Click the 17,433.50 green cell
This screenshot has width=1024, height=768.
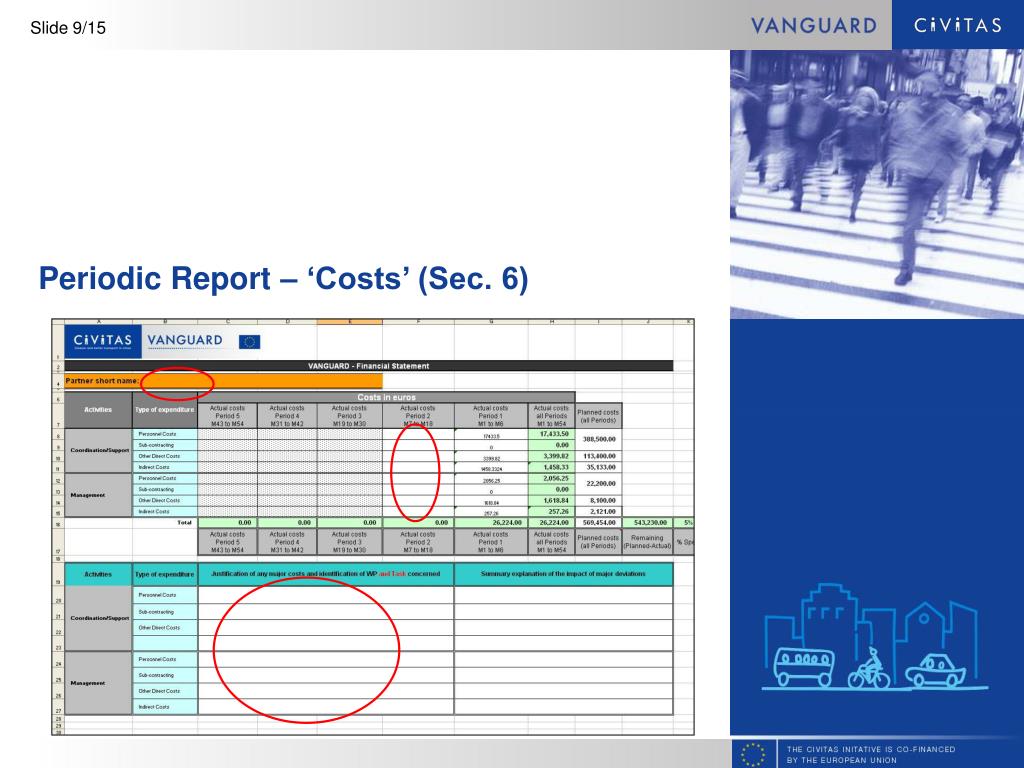click(x=551, y=434)
